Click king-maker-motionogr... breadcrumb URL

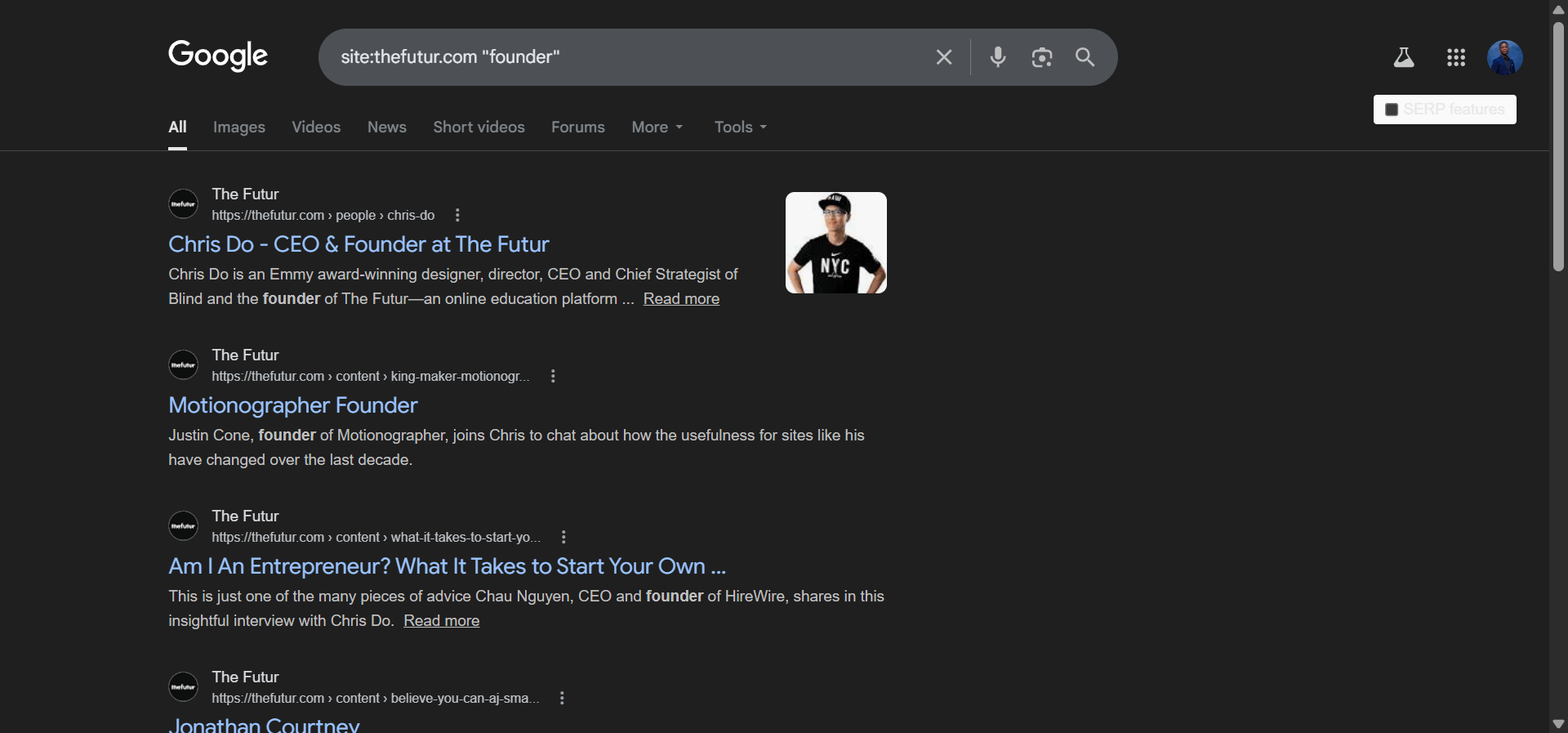pos(371,376)
